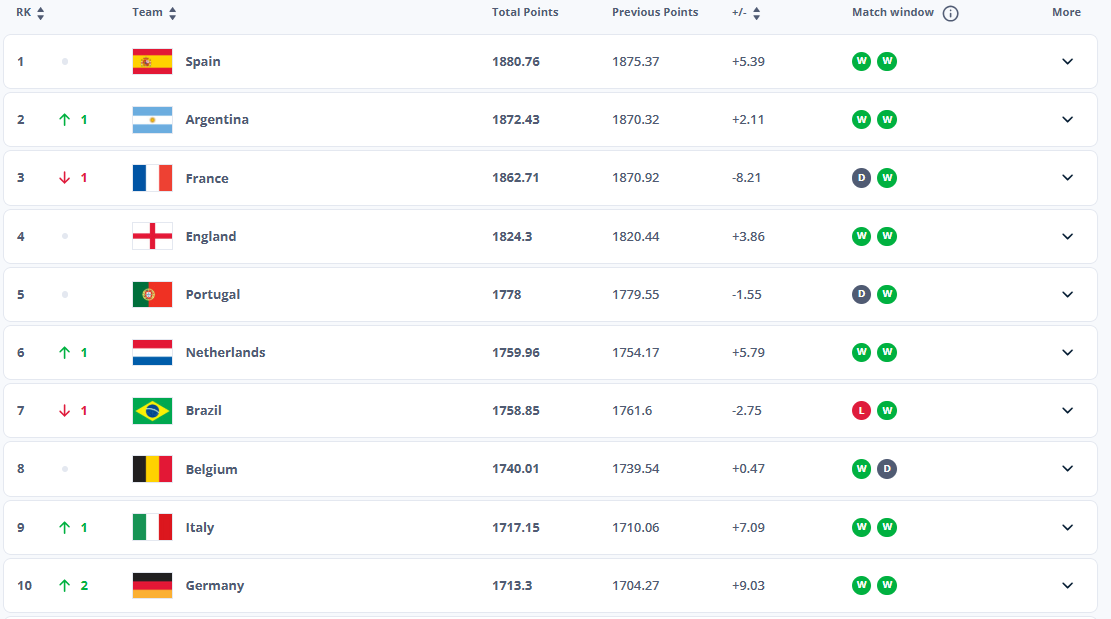Click Argentina's first win result badge

click(x=861, y=120)
